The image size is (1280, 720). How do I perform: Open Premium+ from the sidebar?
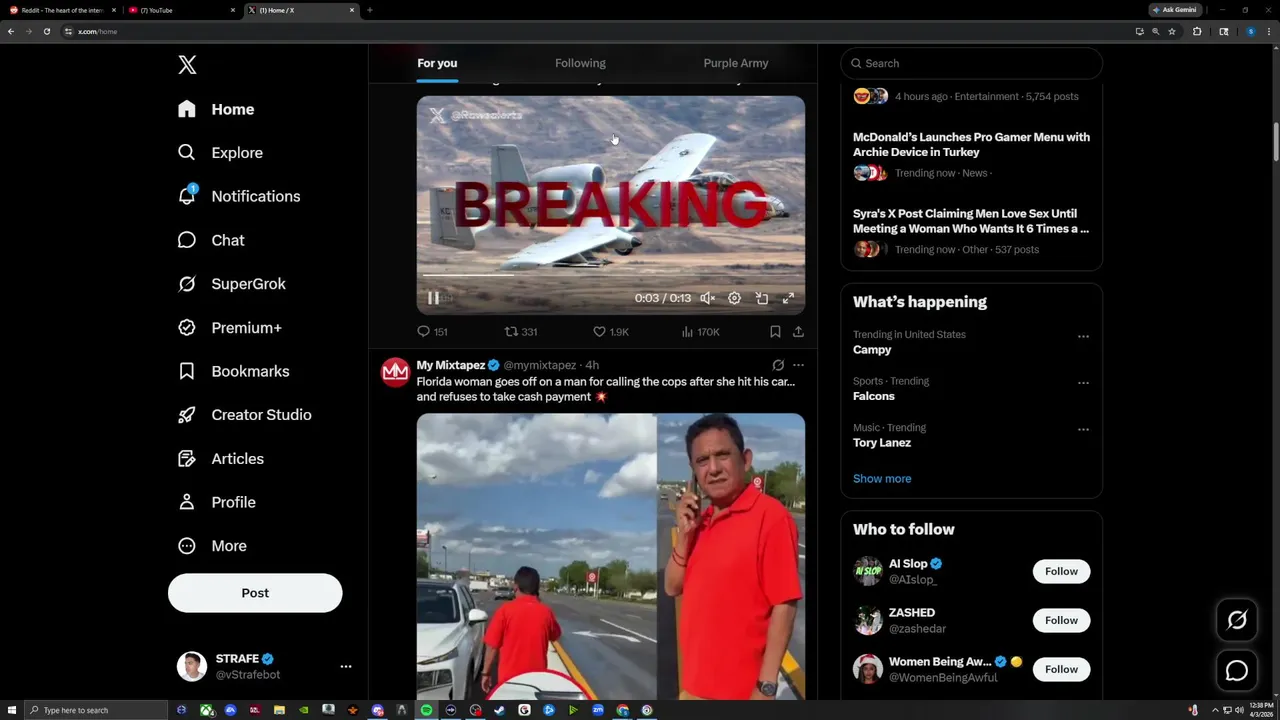click(229, 328)
